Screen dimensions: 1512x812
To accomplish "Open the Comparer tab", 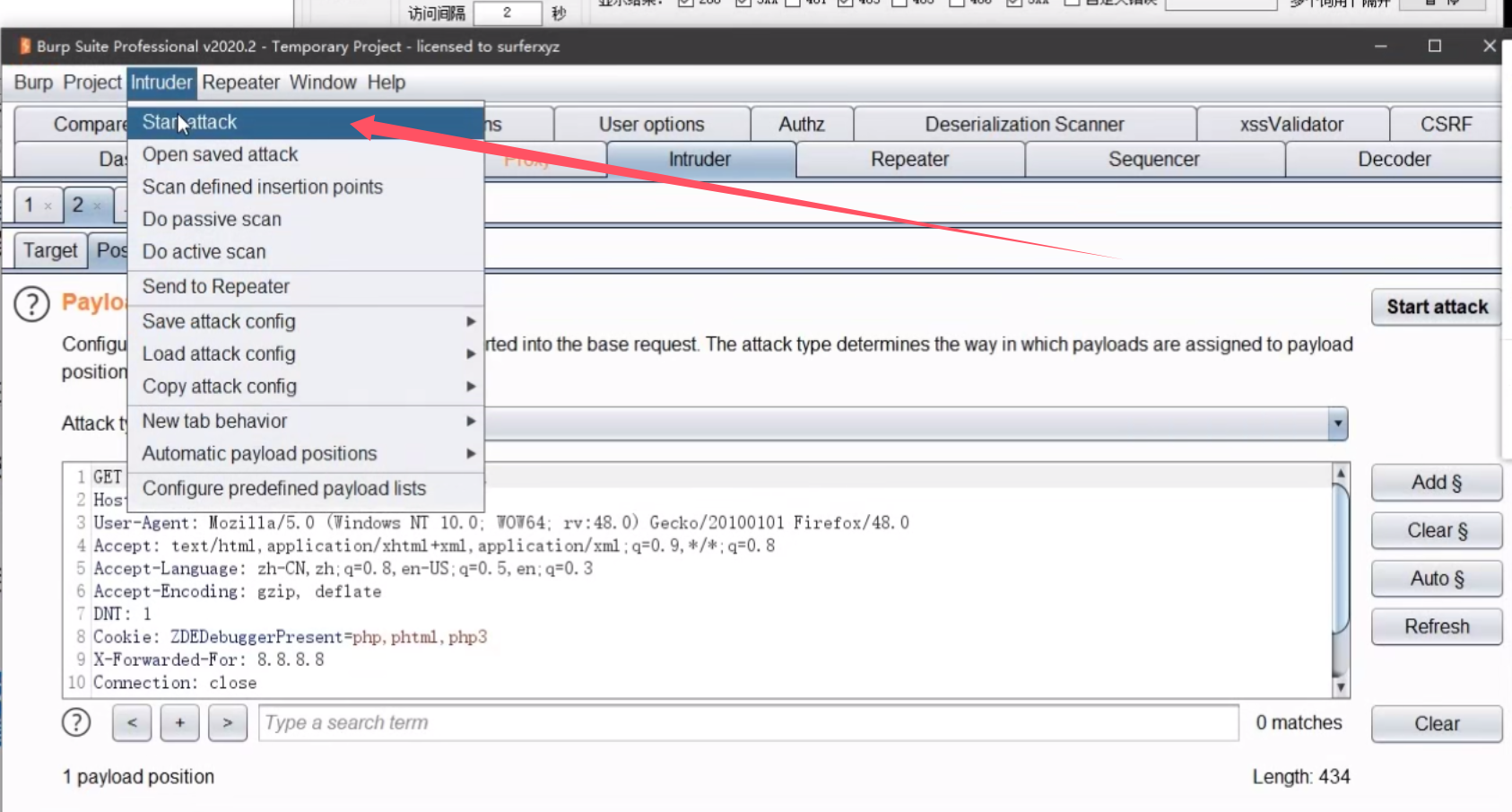I will [x=72, y=124].
